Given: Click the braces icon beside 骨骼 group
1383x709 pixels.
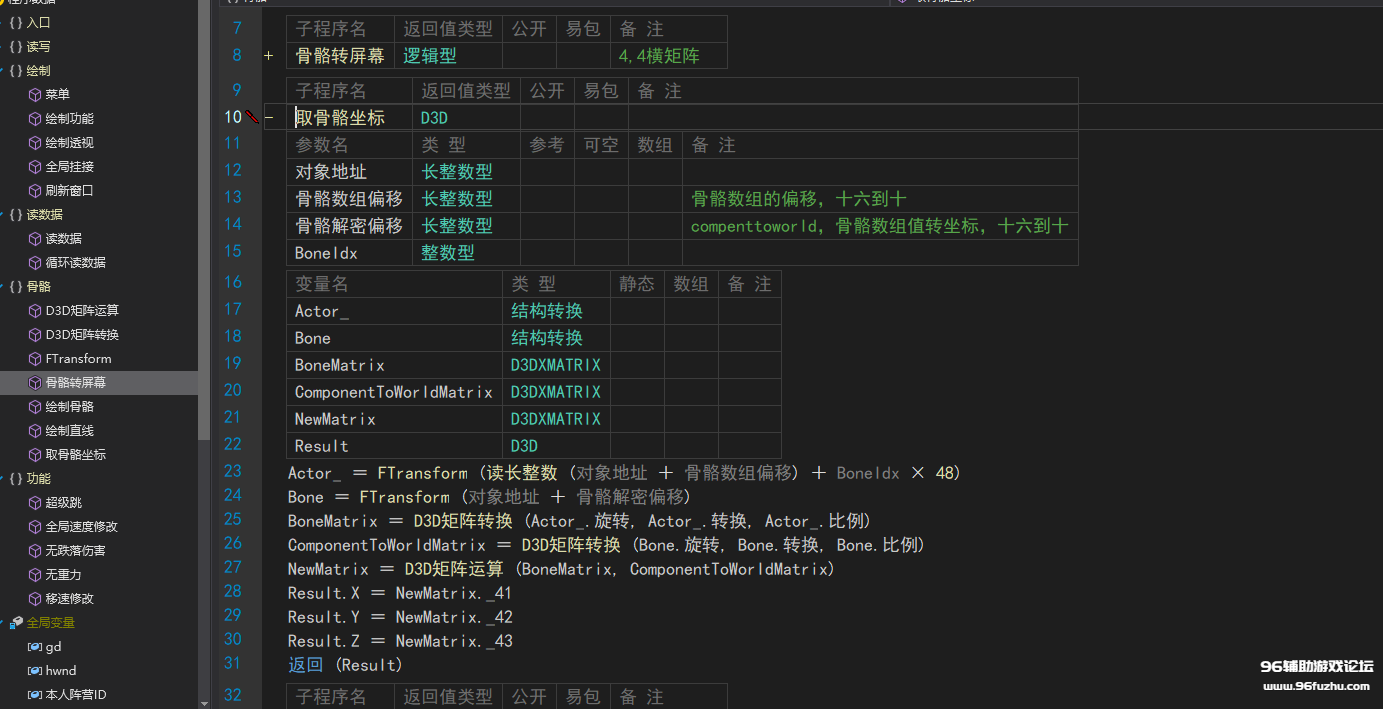Looking at the screenshot, I should coord(16,287).
